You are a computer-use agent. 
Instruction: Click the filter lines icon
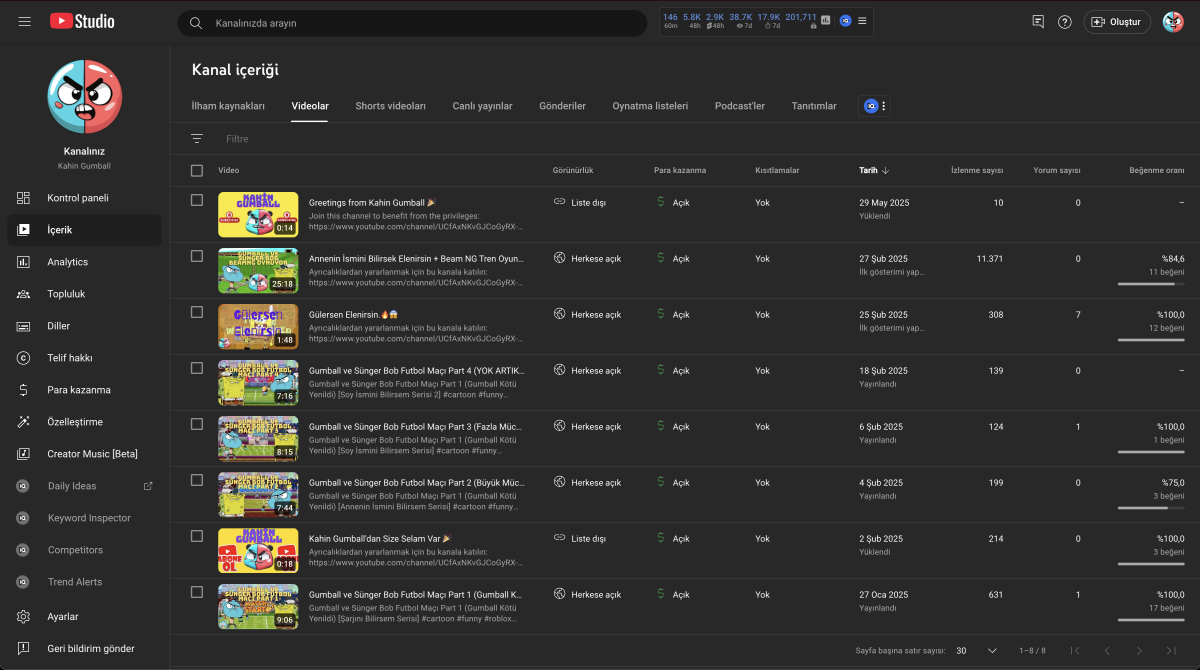[x=197, y=139]
